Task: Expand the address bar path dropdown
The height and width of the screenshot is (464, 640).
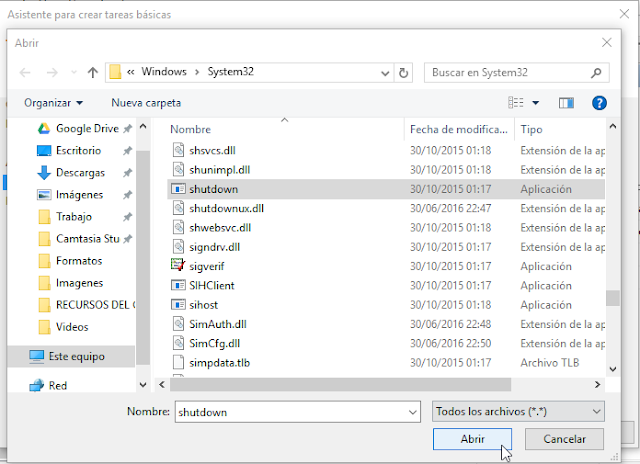Action: point(384,73)
